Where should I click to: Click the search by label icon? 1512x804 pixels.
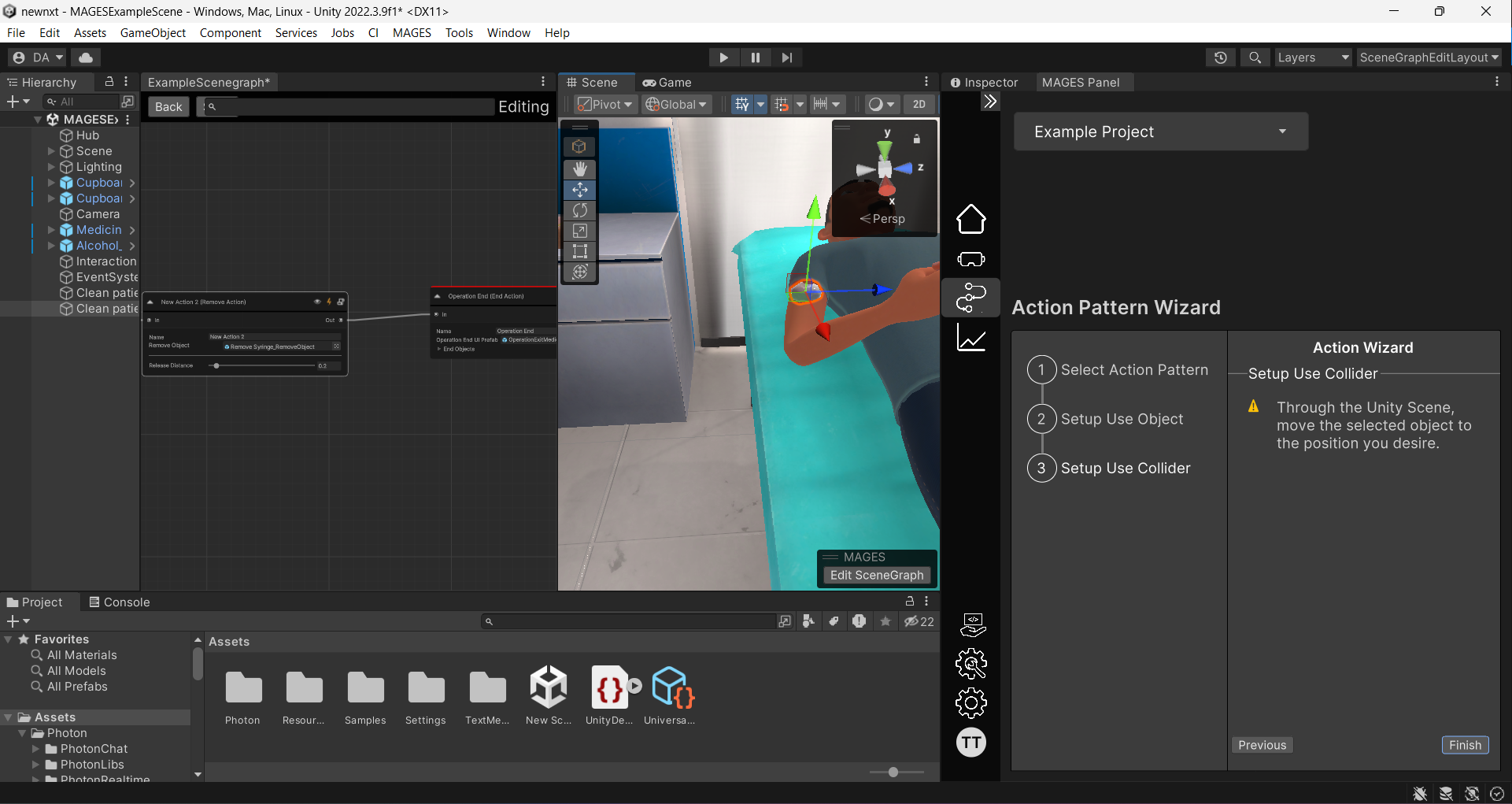pyautogui.click(x=834, y=621)
